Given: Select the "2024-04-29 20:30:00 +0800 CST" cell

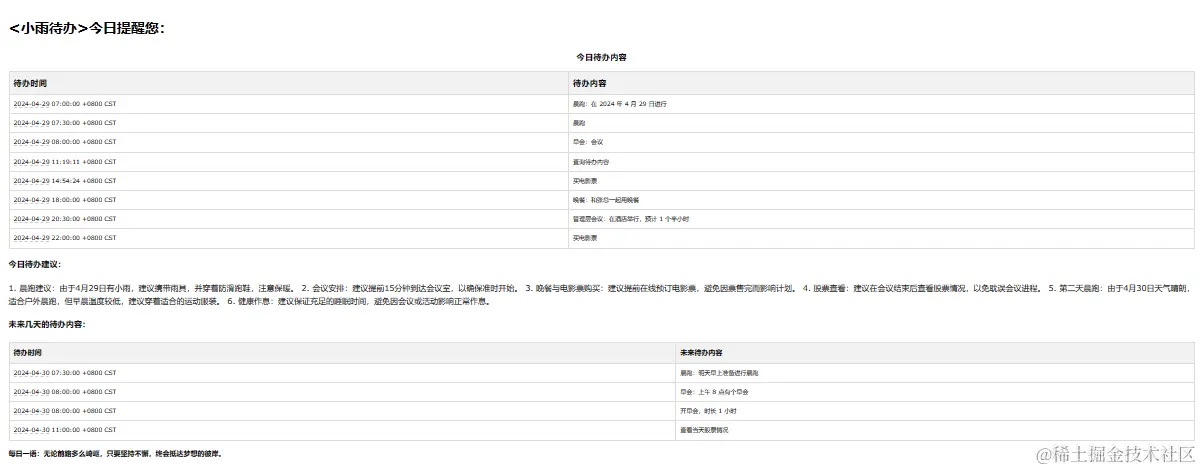Looking at the screenshot, I should pyautogui.click(x=288, y=219).
